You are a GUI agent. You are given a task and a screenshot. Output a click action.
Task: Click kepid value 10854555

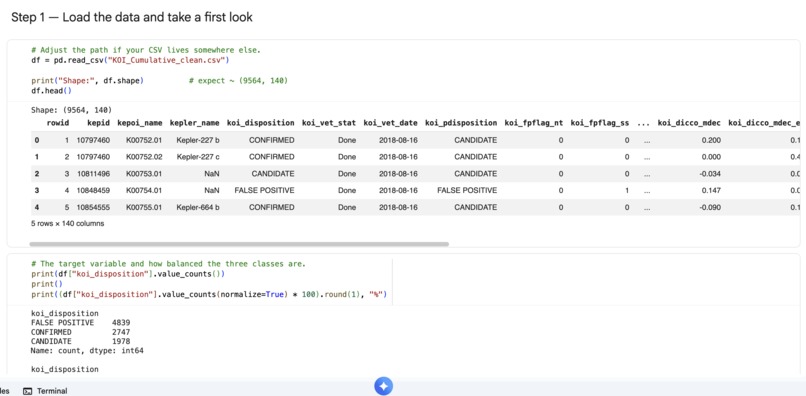(x=93, y=207)
